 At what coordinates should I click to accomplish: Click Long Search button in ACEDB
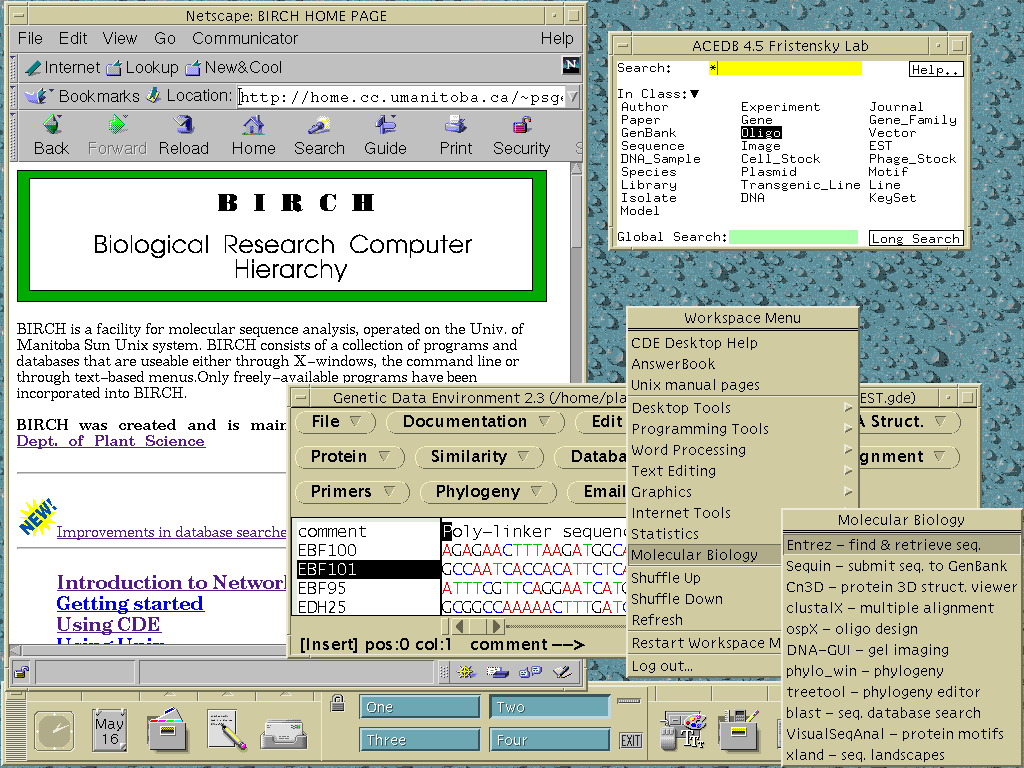[x=916, y=238]
